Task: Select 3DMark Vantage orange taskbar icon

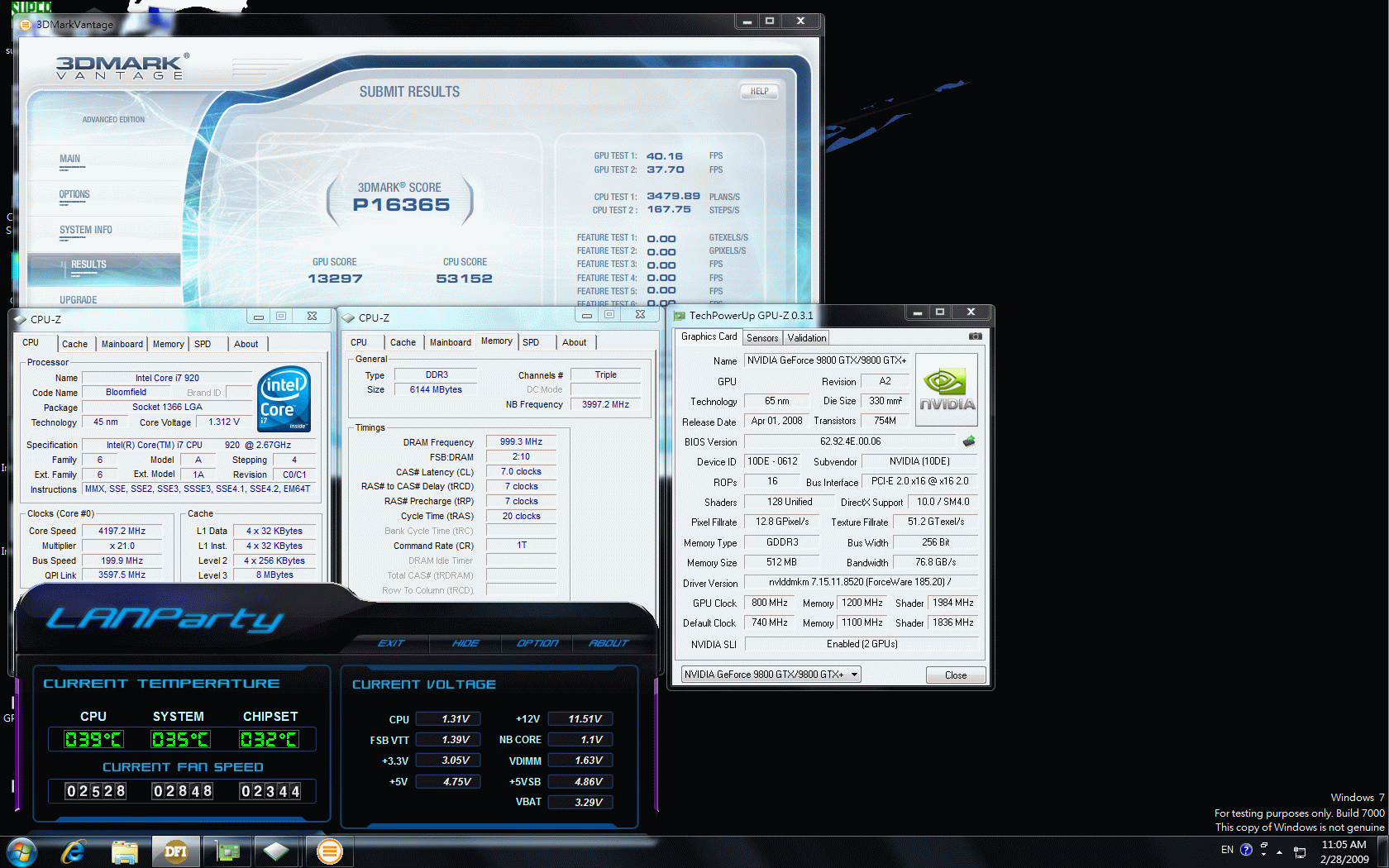Action: [329, 851]
